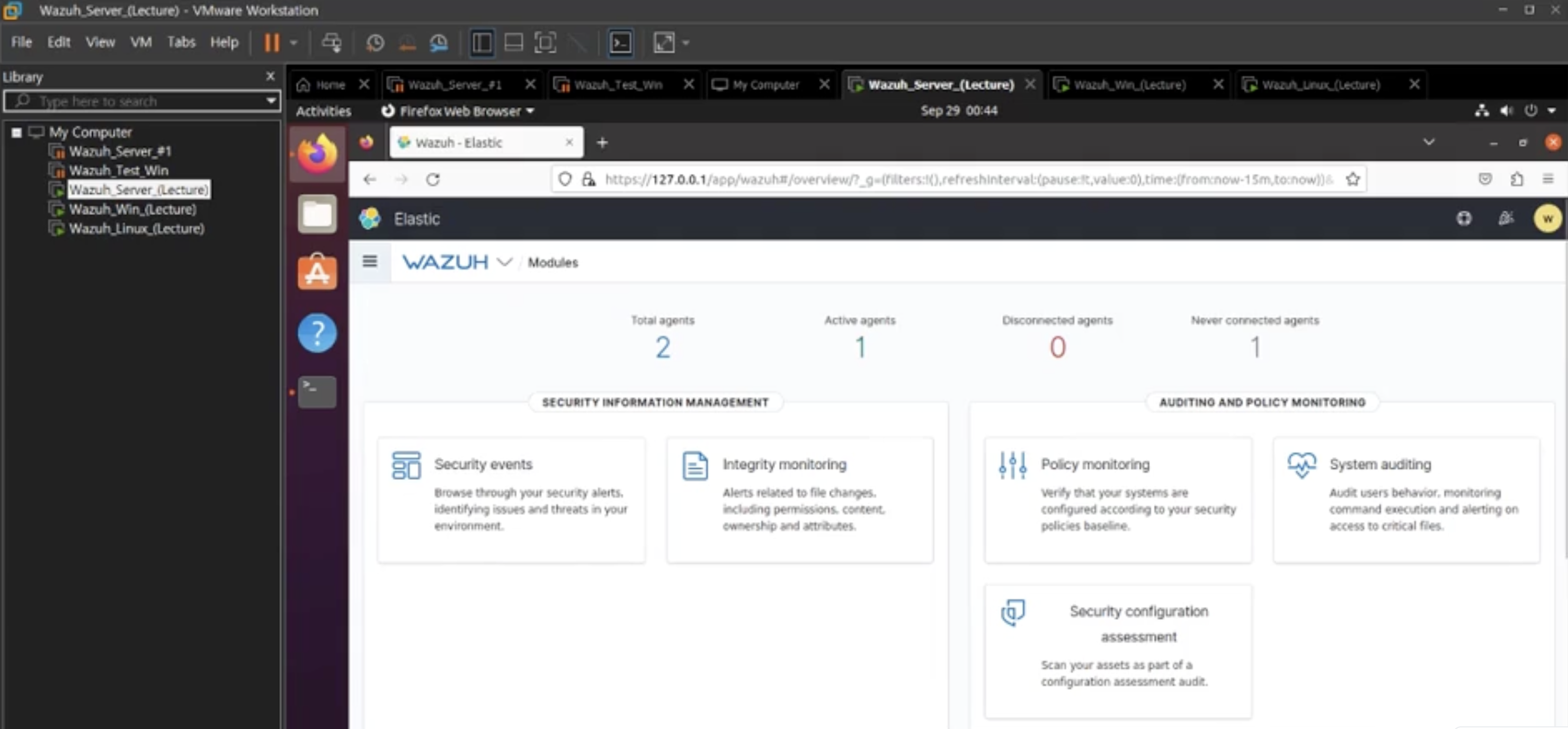Close the Library panel
This screenshot has height=729, width=1568.
pyautogui.click(x=270, y=76)
